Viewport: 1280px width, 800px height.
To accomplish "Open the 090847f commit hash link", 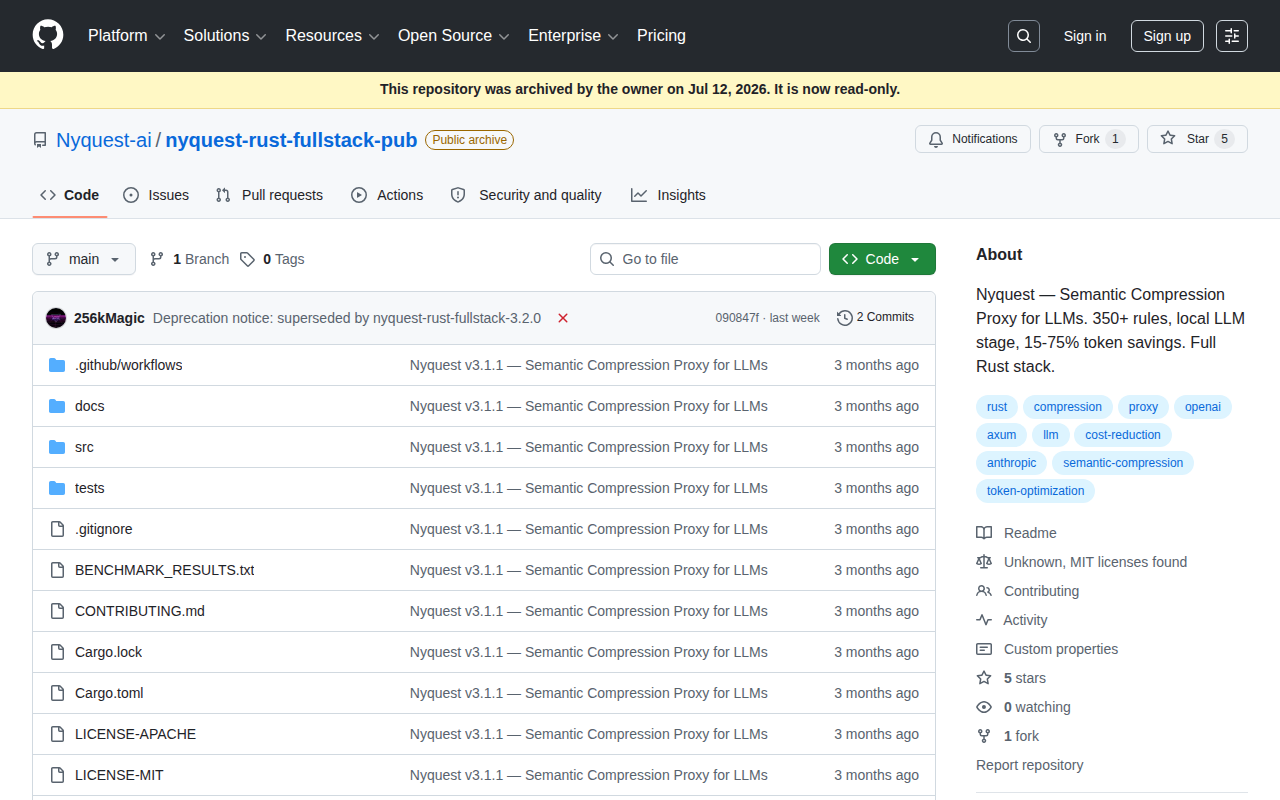I will click(737, 318).
